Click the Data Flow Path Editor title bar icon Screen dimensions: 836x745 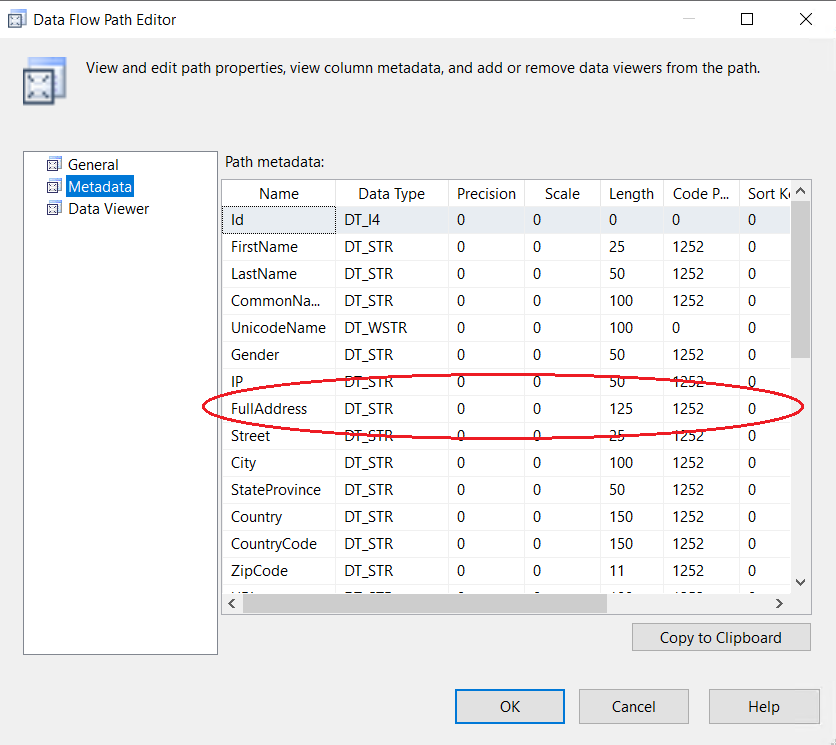pyautogui.click(x=17, y=19)
